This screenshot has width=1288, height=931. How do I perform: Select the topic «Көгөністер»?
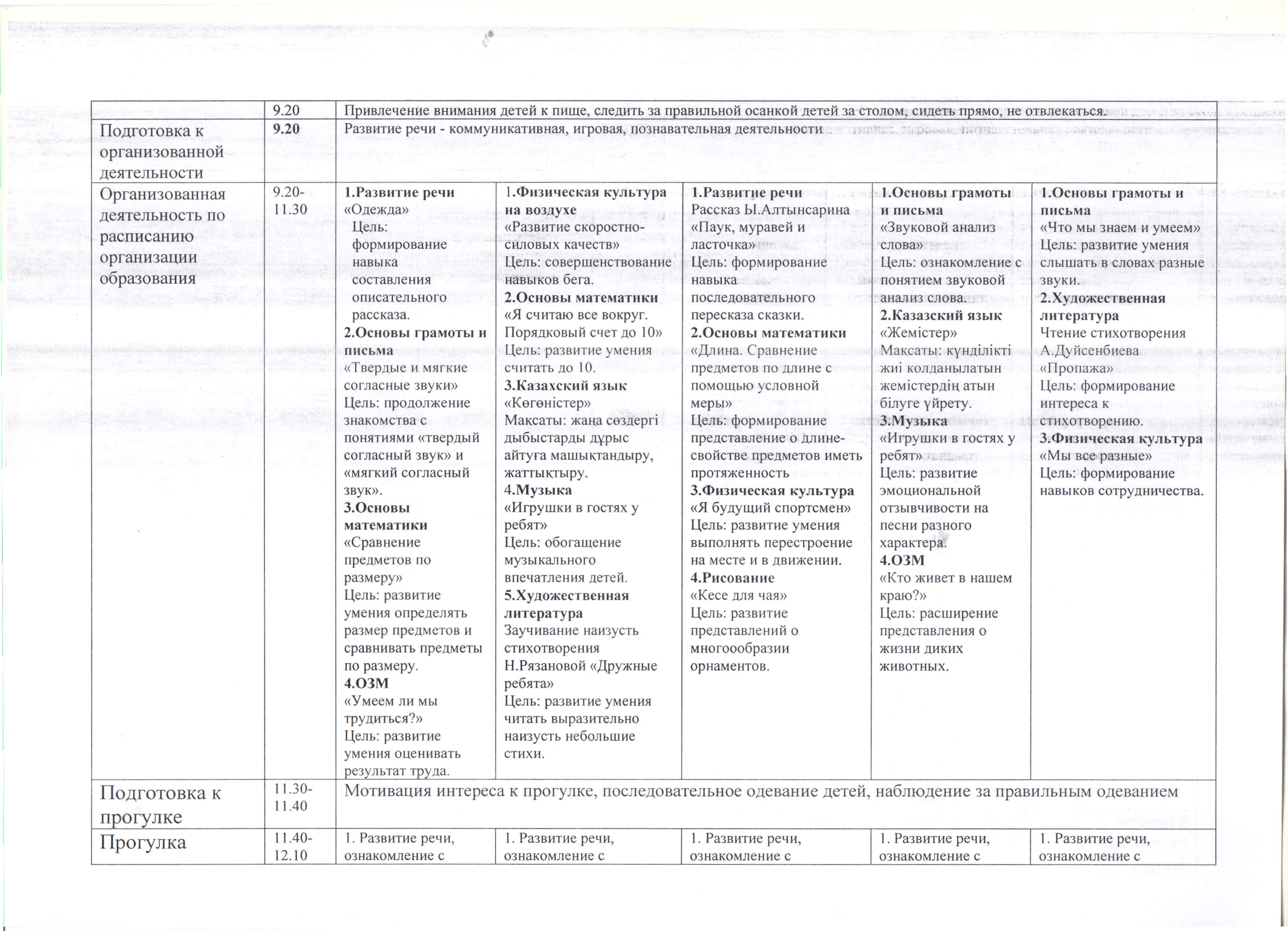(x=548, y=403)
